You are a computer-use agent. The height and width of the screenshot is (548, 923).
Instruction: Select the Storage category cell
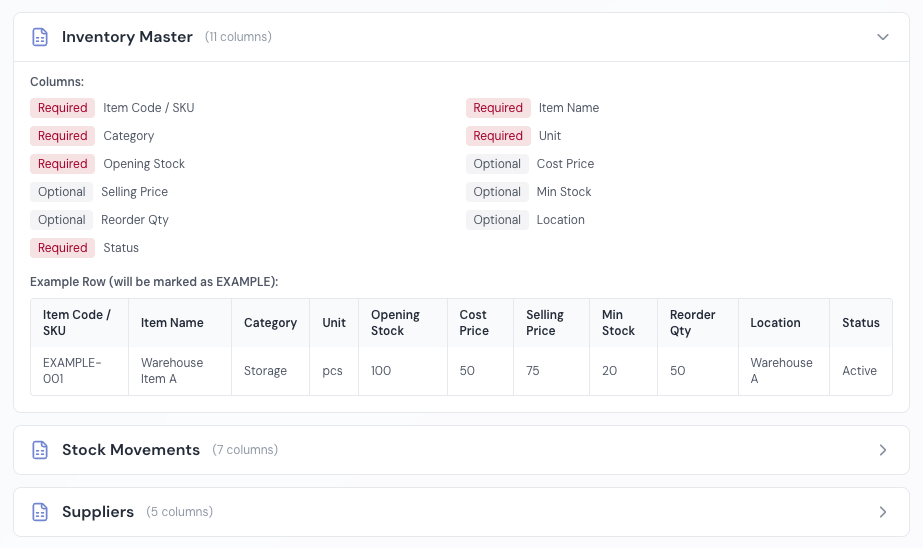pyautogui.click(x=265, y=371)
